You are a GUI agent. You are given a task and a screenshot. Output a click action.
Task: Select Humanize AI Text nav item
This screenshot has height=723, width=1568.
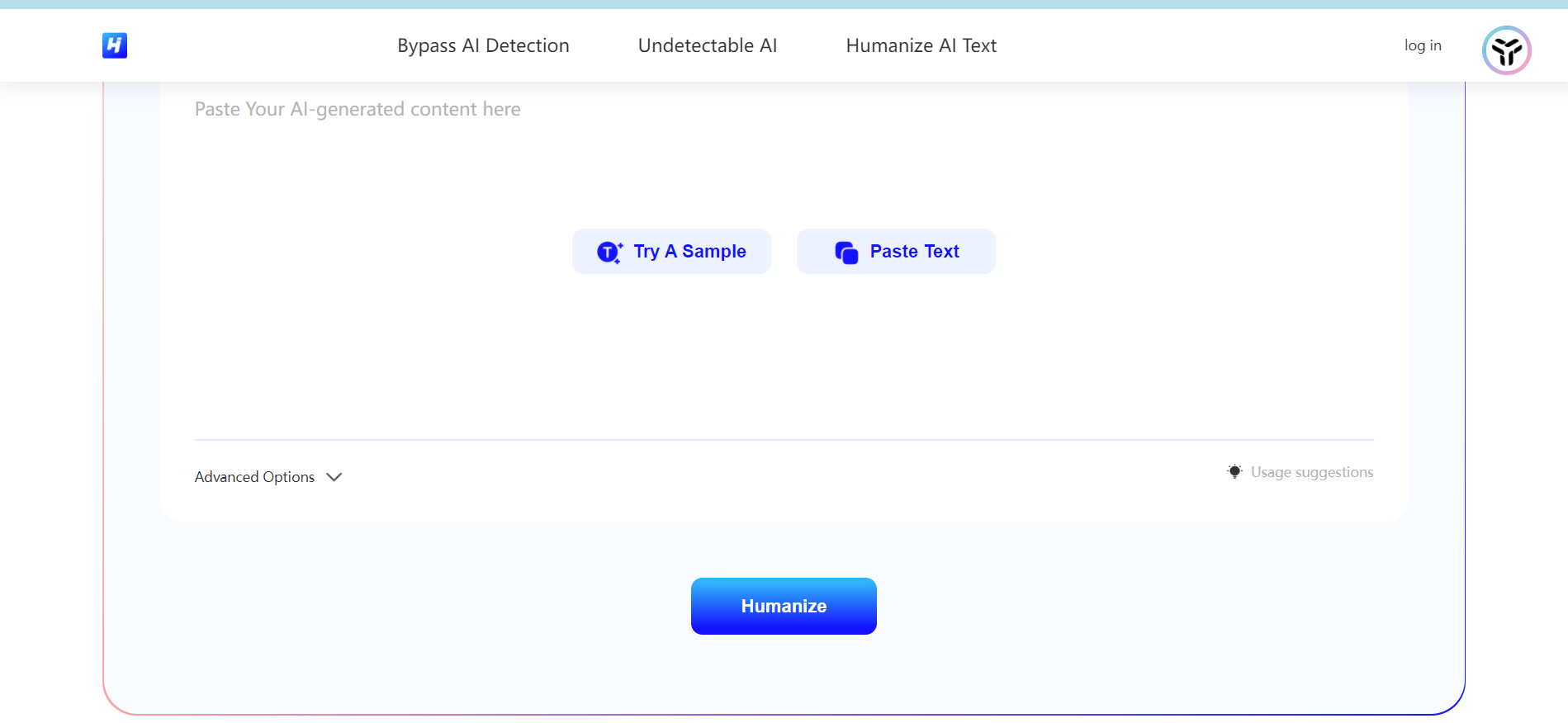(921, 45)
